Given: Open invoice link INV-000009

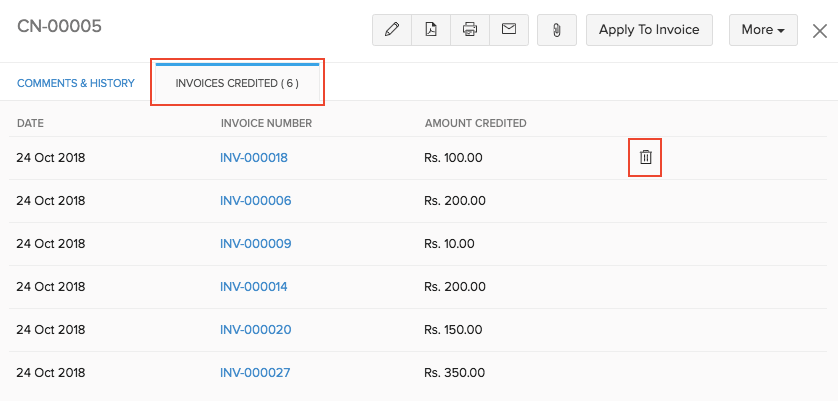Looking at the screenshot, I should click(x=255, y=244).
